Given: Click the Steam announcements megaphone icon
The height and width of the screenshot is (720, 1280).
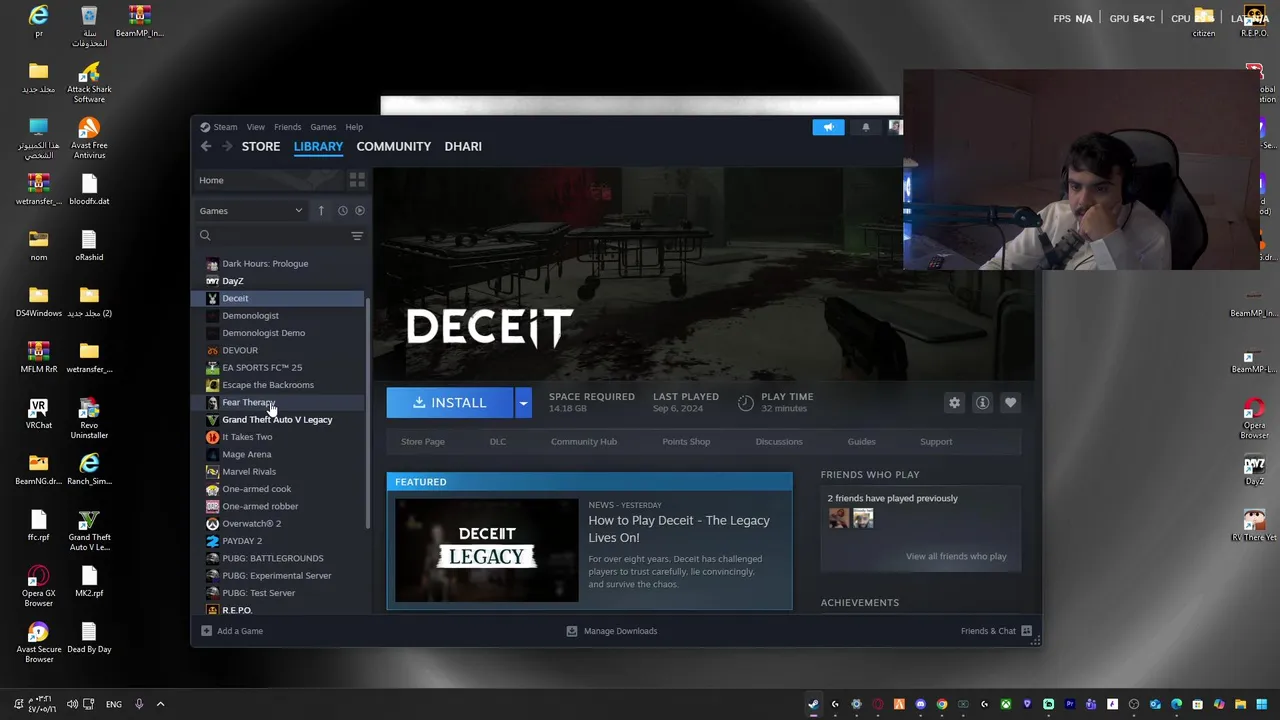Looking at the screenshot, I should click(828, 127).
